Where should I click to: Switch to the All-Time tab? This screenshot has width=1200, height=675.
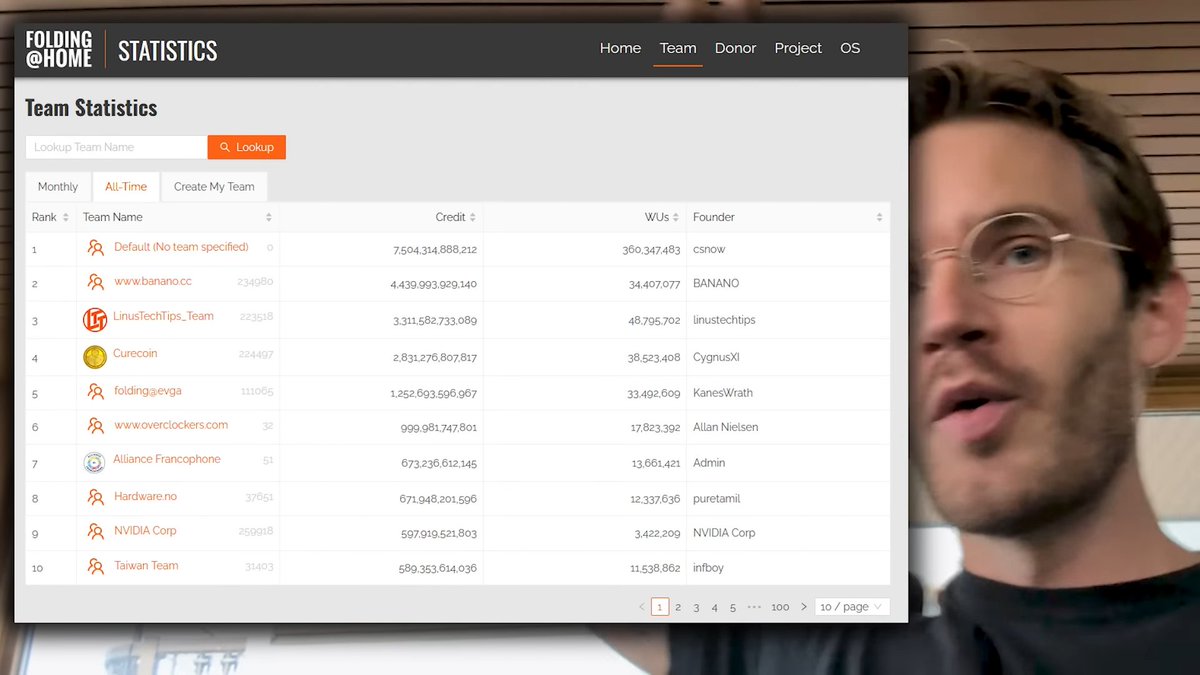click(126, 187)
